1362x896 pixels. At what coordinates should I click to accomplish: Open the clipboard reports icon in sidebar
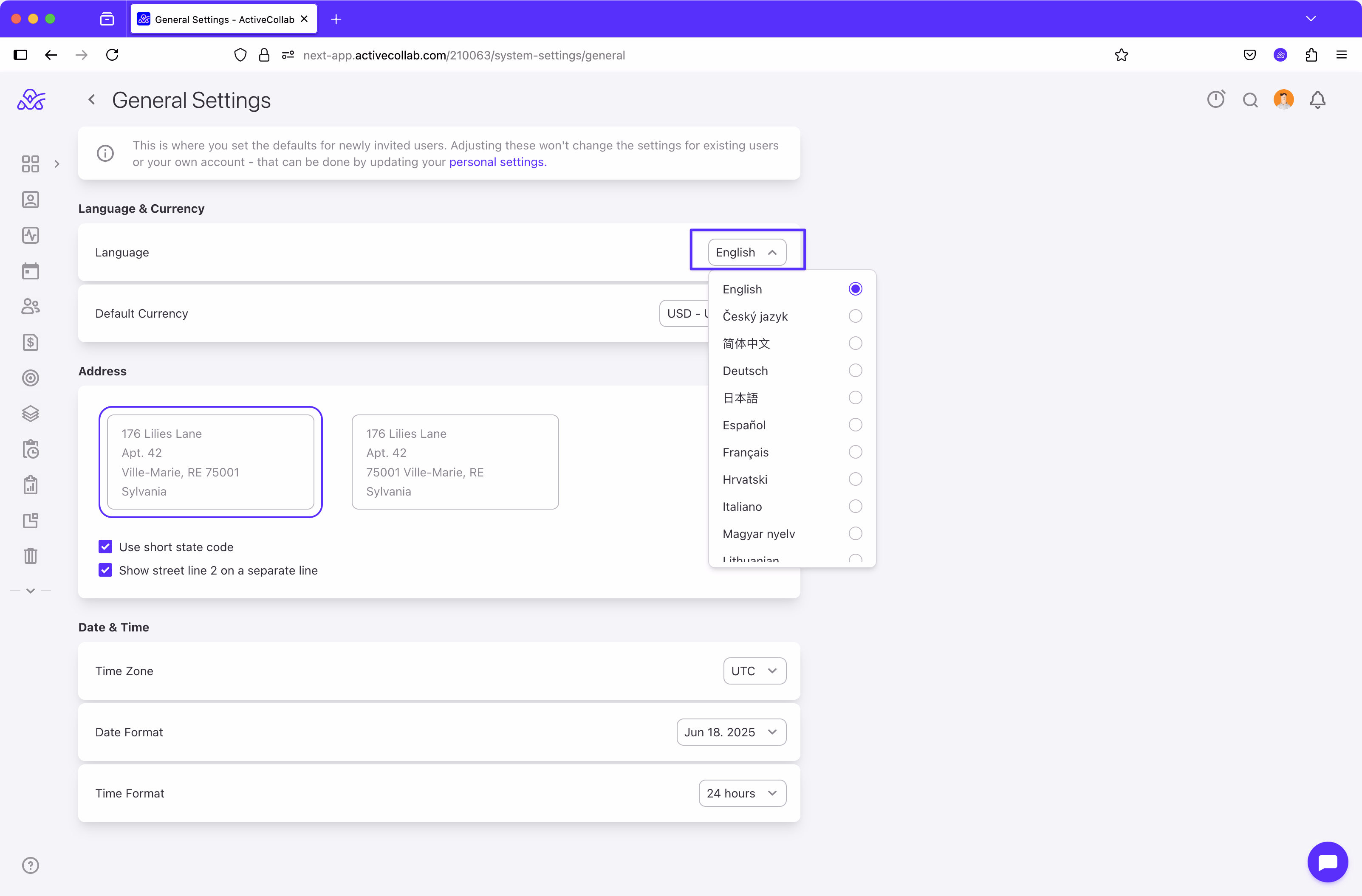tap(30, 485)
